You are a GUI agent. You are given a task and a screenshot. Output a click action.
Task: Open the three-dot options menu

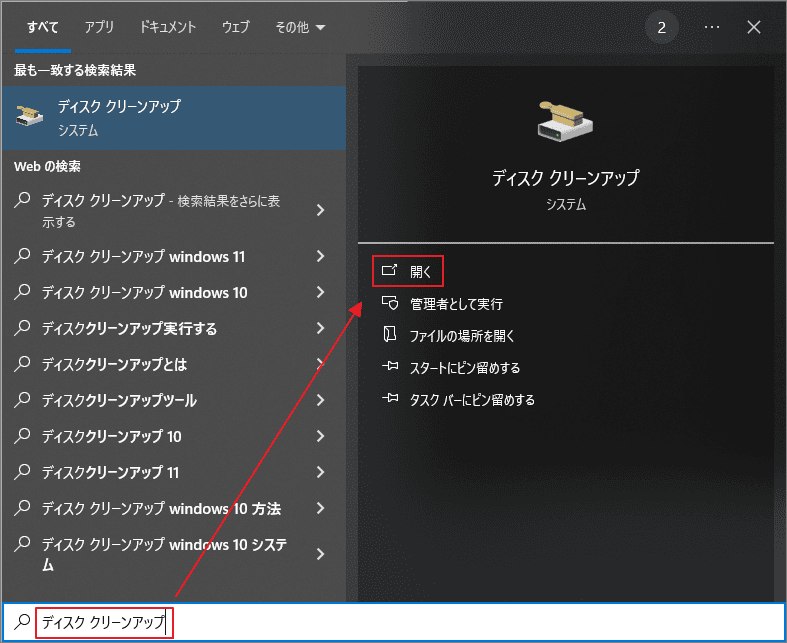click(x=712, y=27)
